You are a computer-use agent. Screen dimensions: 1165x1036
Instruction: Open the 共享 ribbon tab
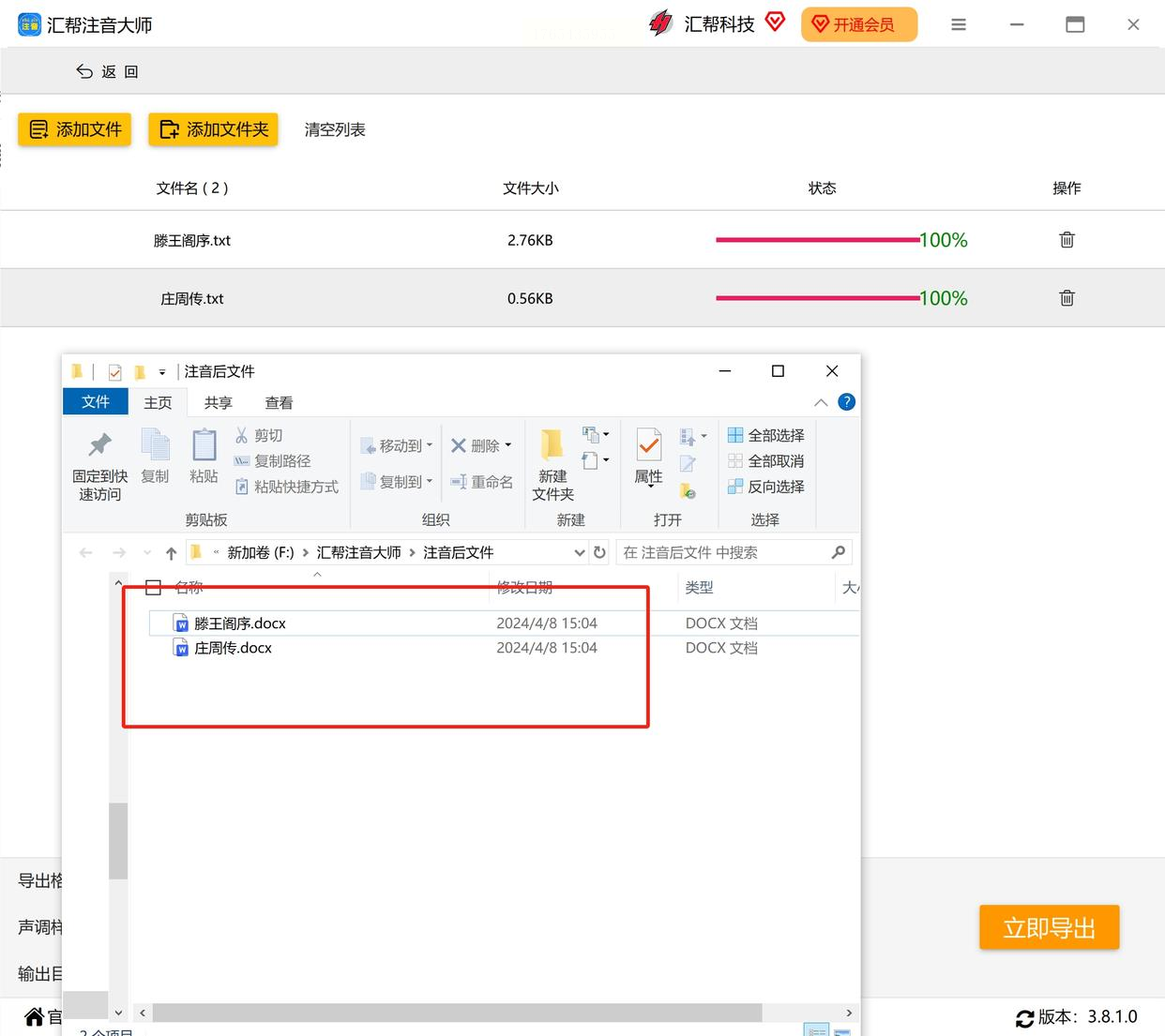(x=218, y=402)
